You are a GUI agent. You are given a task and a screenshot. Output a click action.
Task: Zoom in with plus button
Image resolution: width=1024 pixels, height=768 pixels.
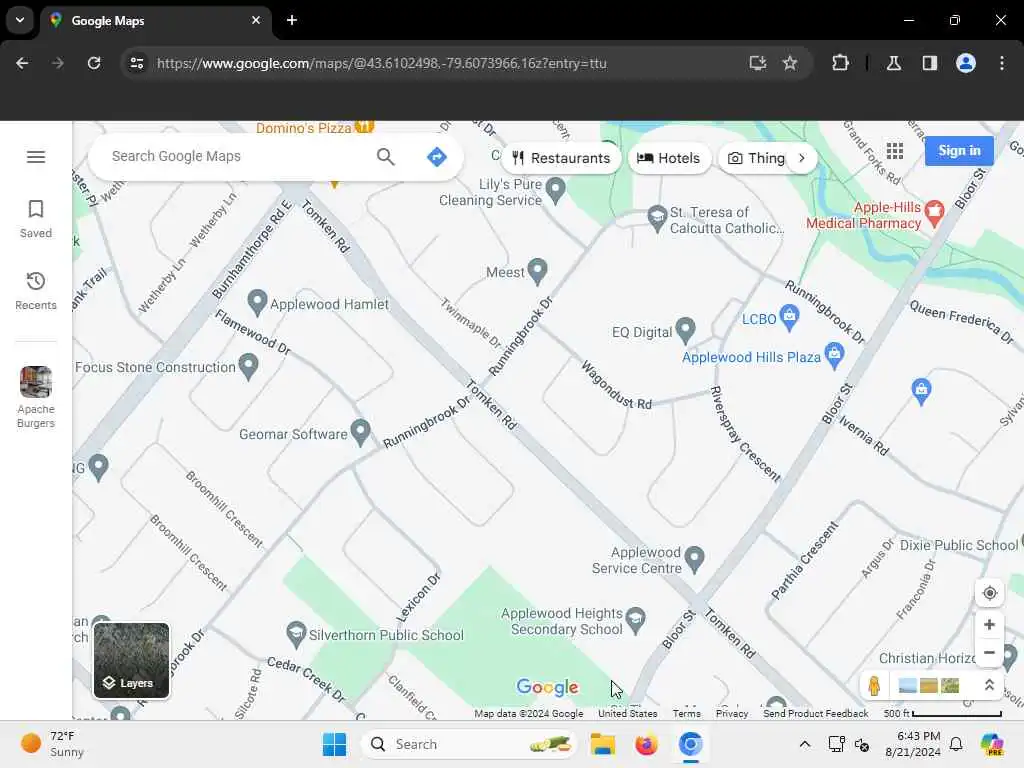tap(989, 624)
